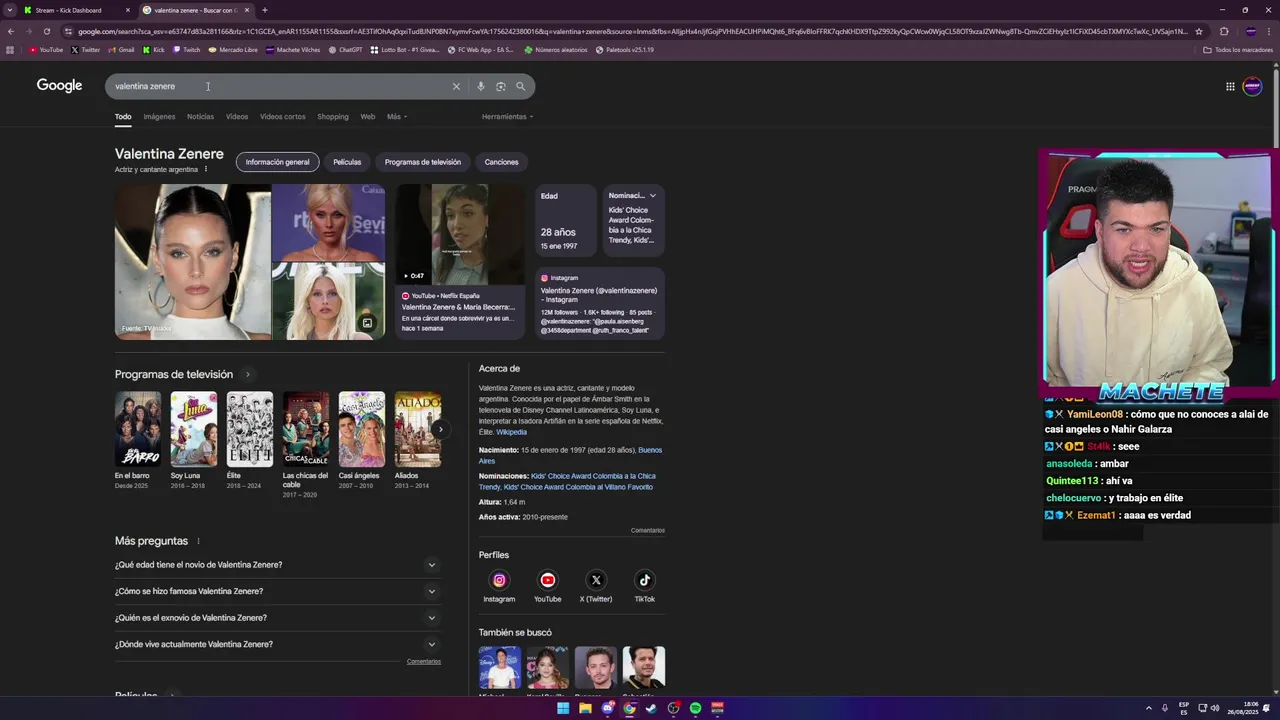The image size is (1280, 720).
Task: Open the Google account avatar
Action: [x=1252, y=86]
